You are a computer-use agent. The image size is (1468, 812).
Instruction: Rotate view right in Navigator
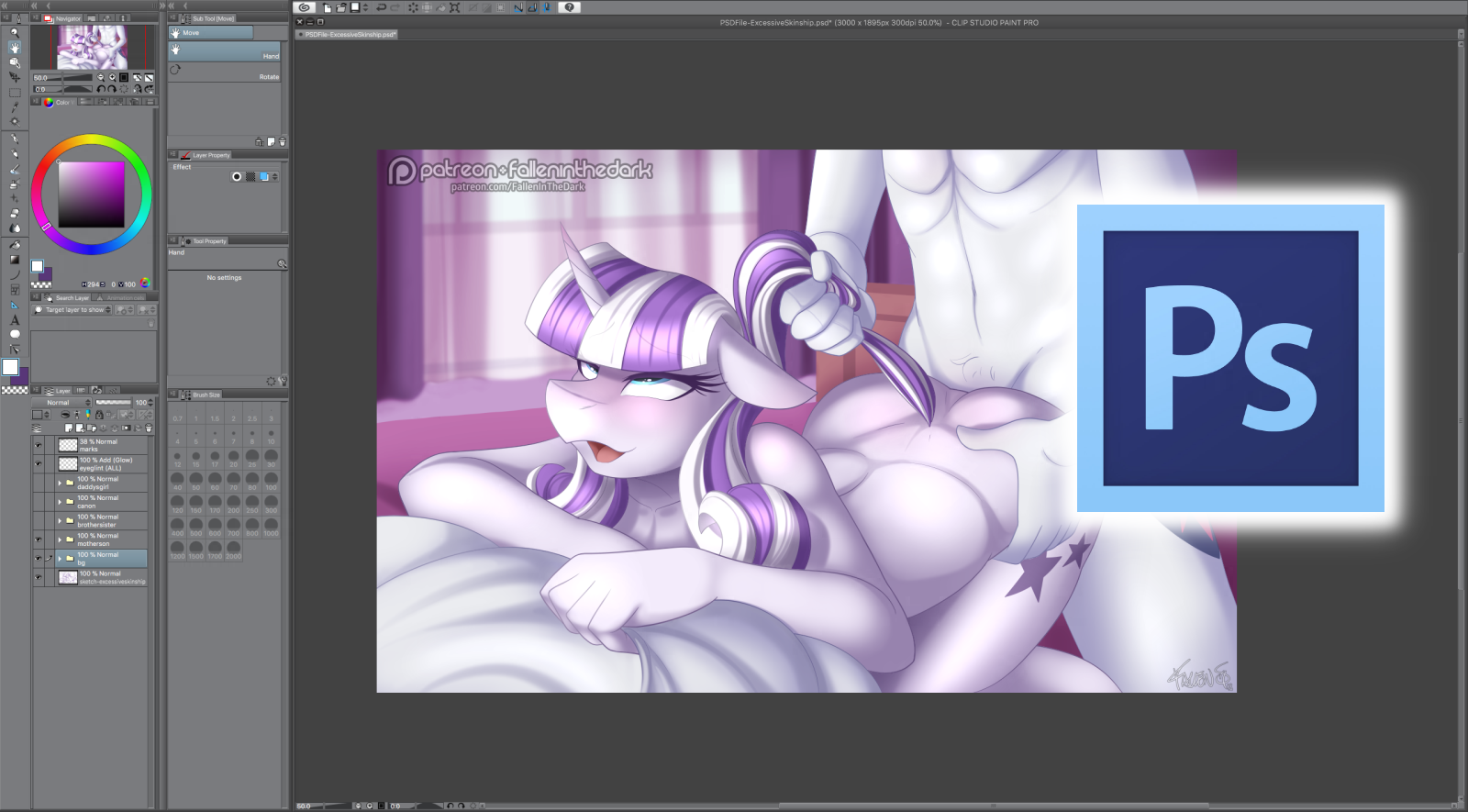click(112, 89)
